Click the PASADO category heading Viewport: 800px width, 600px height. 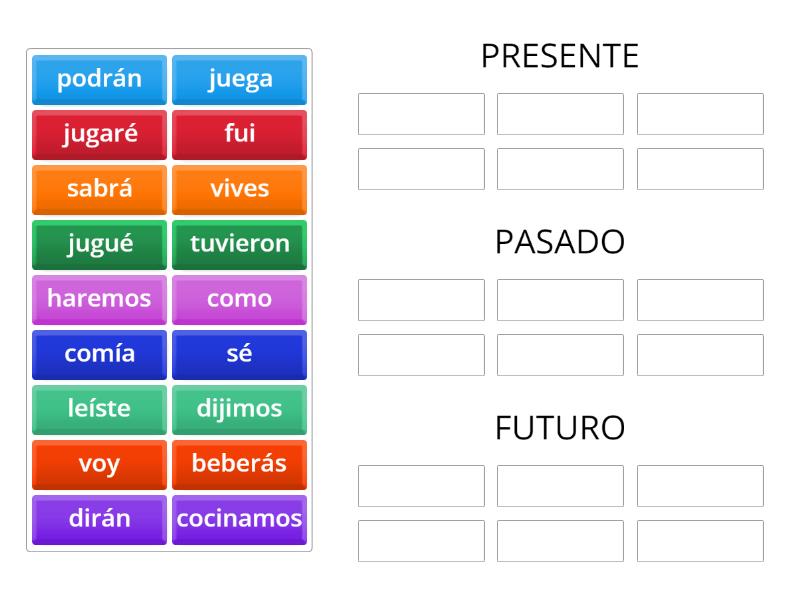pos(559,241)
